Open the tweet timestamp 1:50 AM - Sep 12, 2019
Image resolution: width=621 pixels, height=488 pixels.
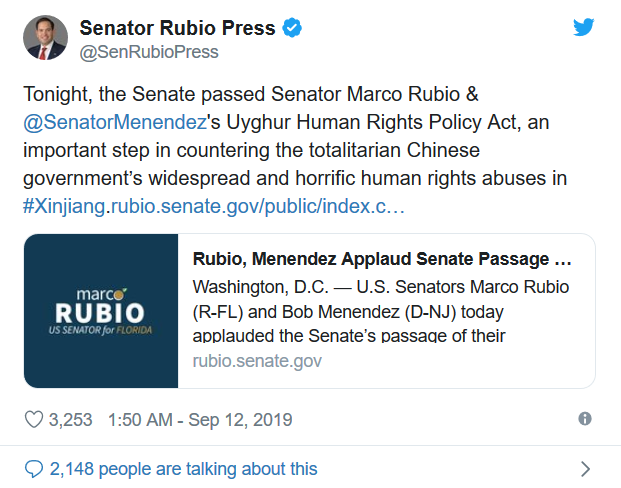pos(200,419)
